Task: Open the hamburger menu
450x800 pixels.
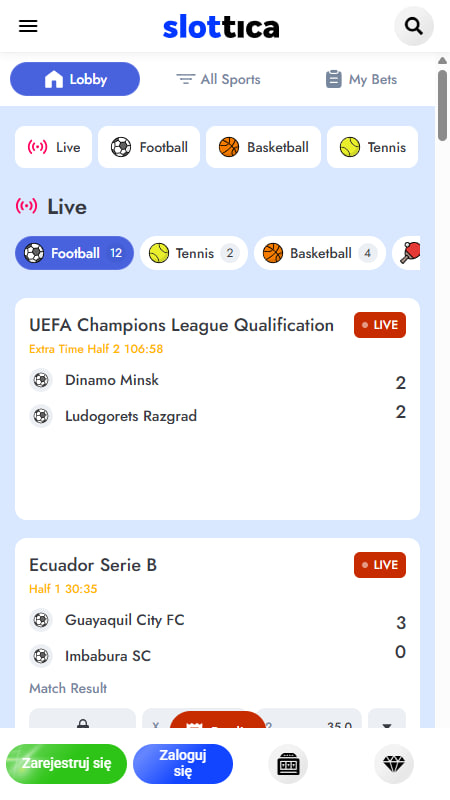Action: (28, 26)
